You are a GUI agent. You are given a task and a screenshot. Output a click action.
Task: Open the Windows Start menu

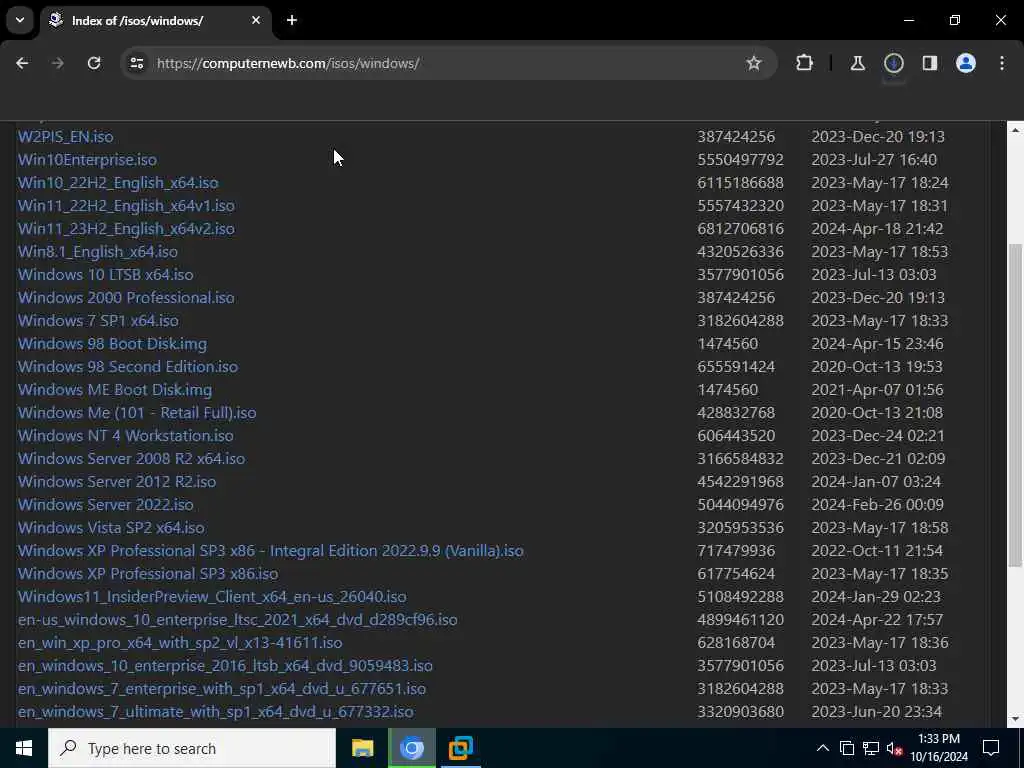click(24, 748)
